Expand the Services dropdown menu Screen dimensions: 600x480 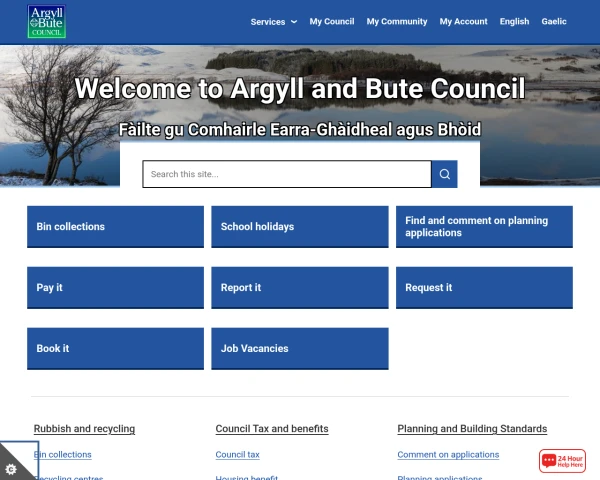[x=273, y=21]
